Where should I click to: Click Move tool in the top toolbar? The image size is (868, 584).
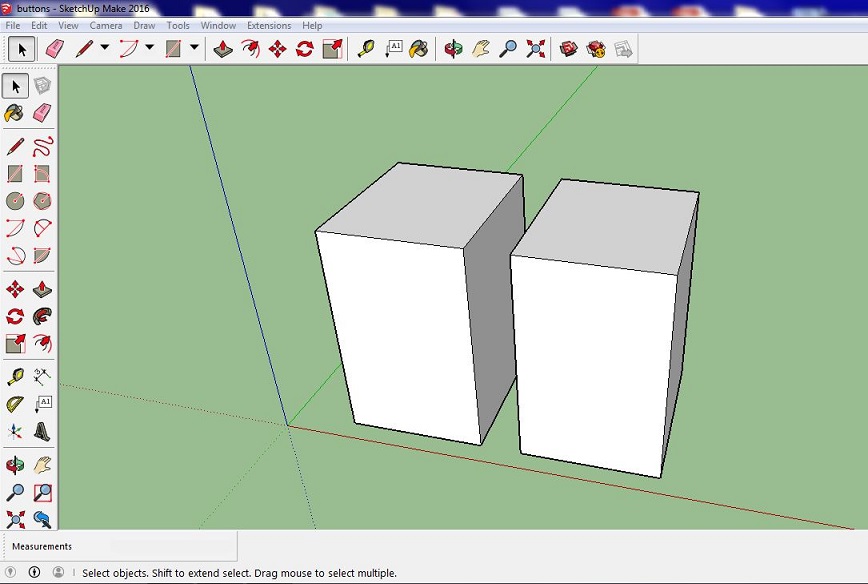[x=277, y=49]
